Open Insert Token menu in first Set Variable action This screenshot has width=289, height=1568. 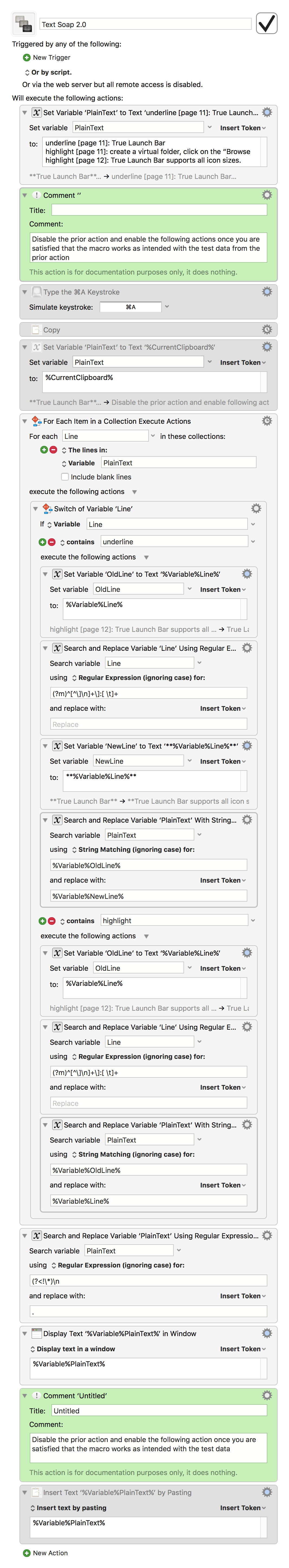click(x=243, y=128)
